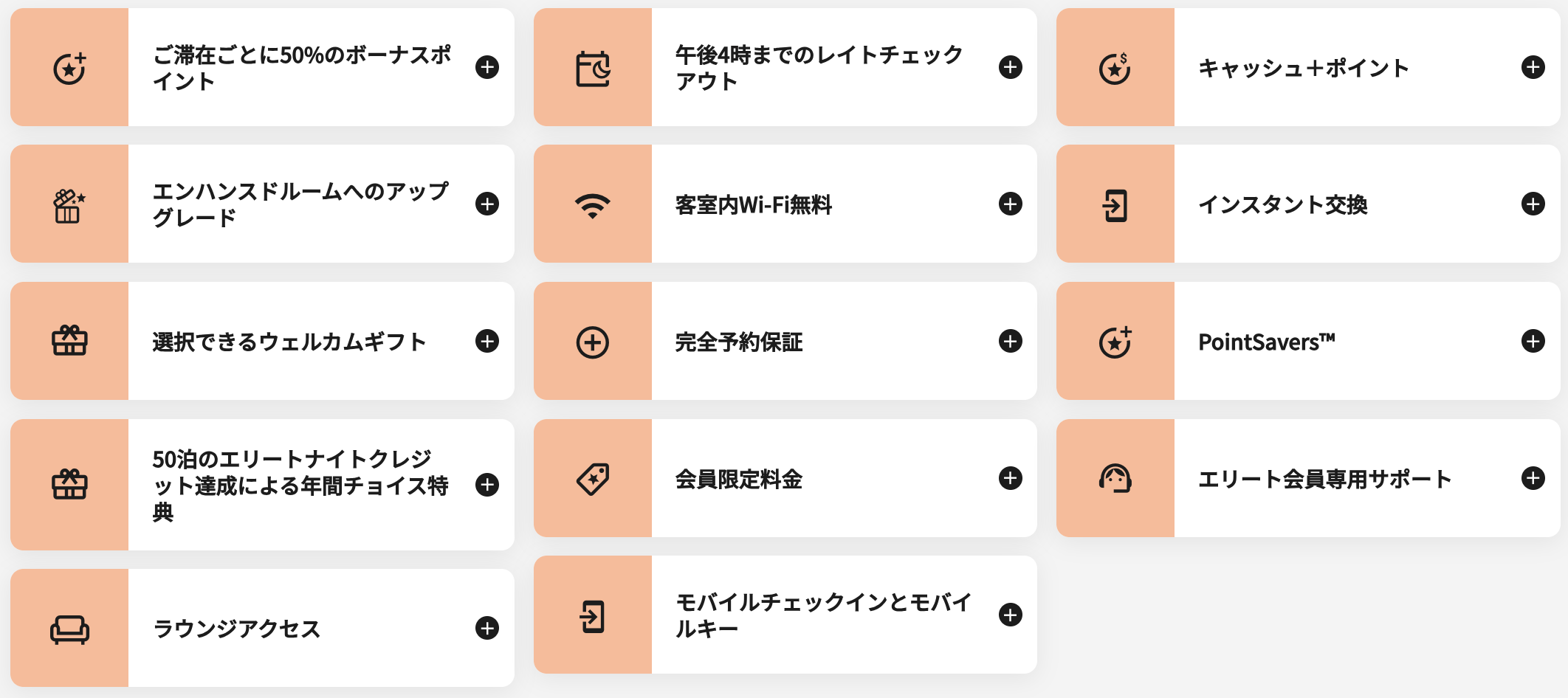Click the lounge access sofa icon
Image resolution: width=1568 pixels, height=698 pixels.
70,629
